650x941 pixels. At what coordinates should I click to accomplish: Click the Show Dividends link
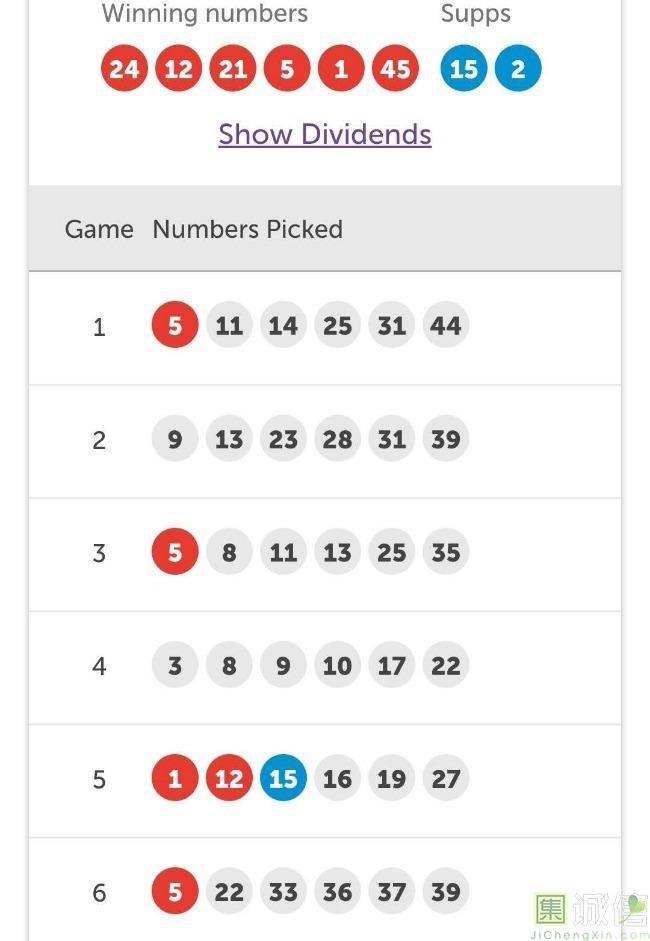(325, 134)
